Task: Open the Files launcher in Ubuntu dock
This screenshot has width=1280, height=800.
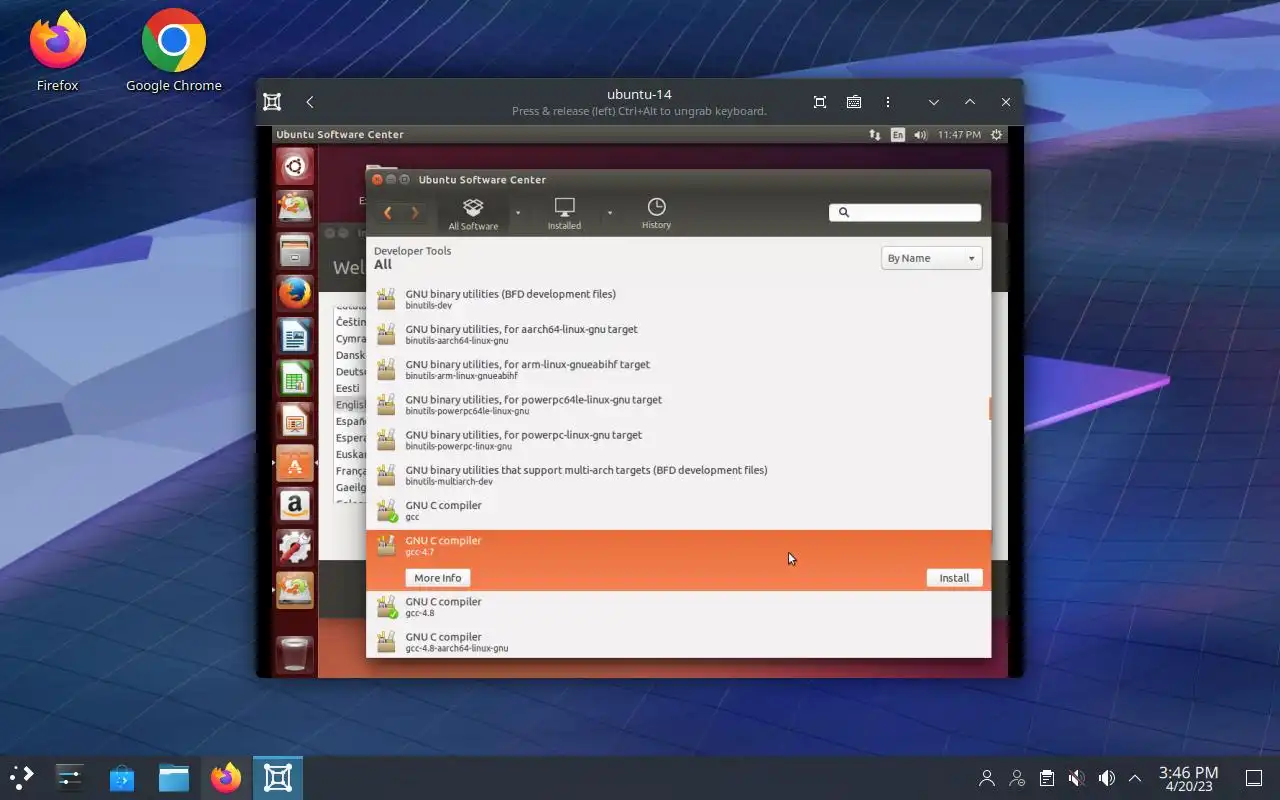Action: (x=295, y=249)
